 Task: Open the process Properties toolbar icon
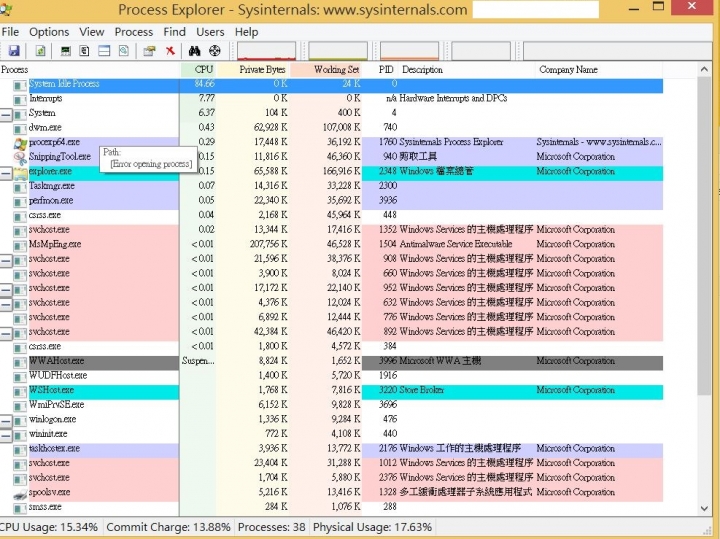tap(149, 51)
